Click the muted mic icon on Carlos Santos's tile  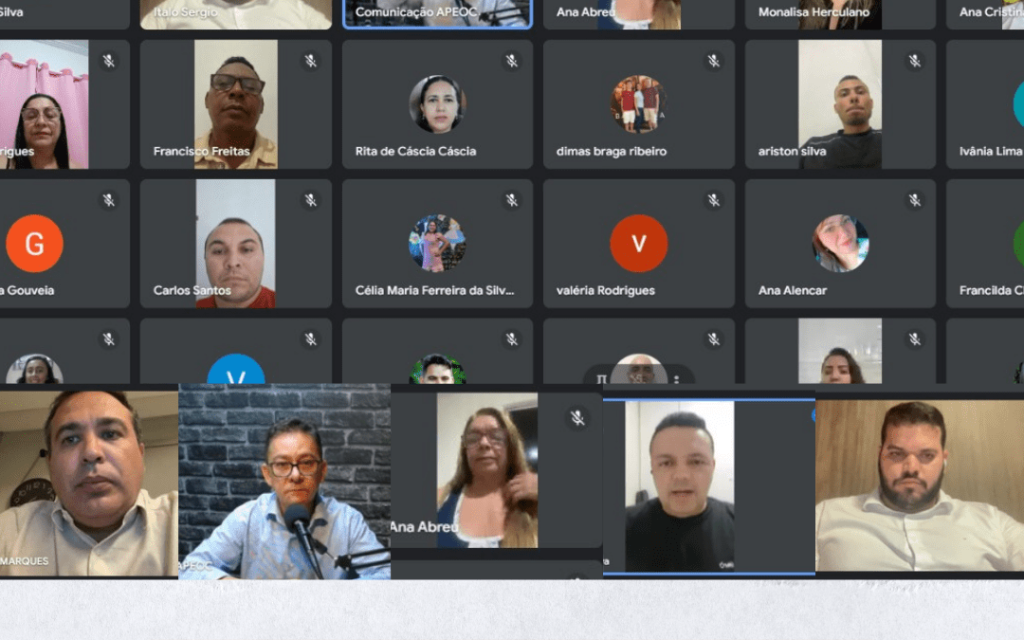point(310,200)
